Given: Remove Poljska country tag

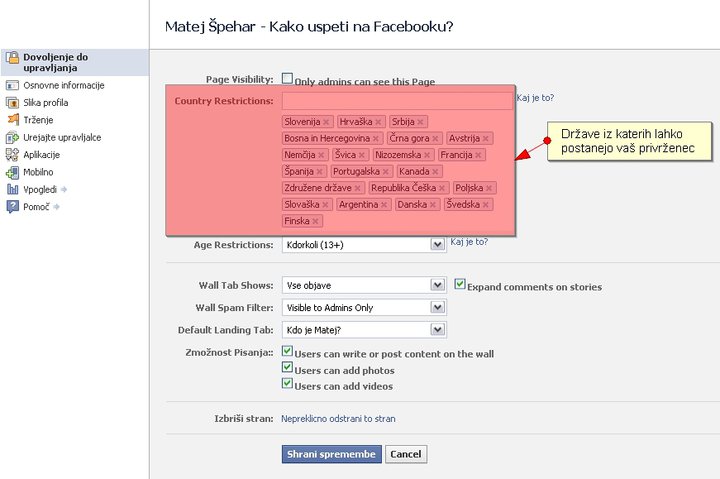Looking at the screenshot, I should pos(489,188).
